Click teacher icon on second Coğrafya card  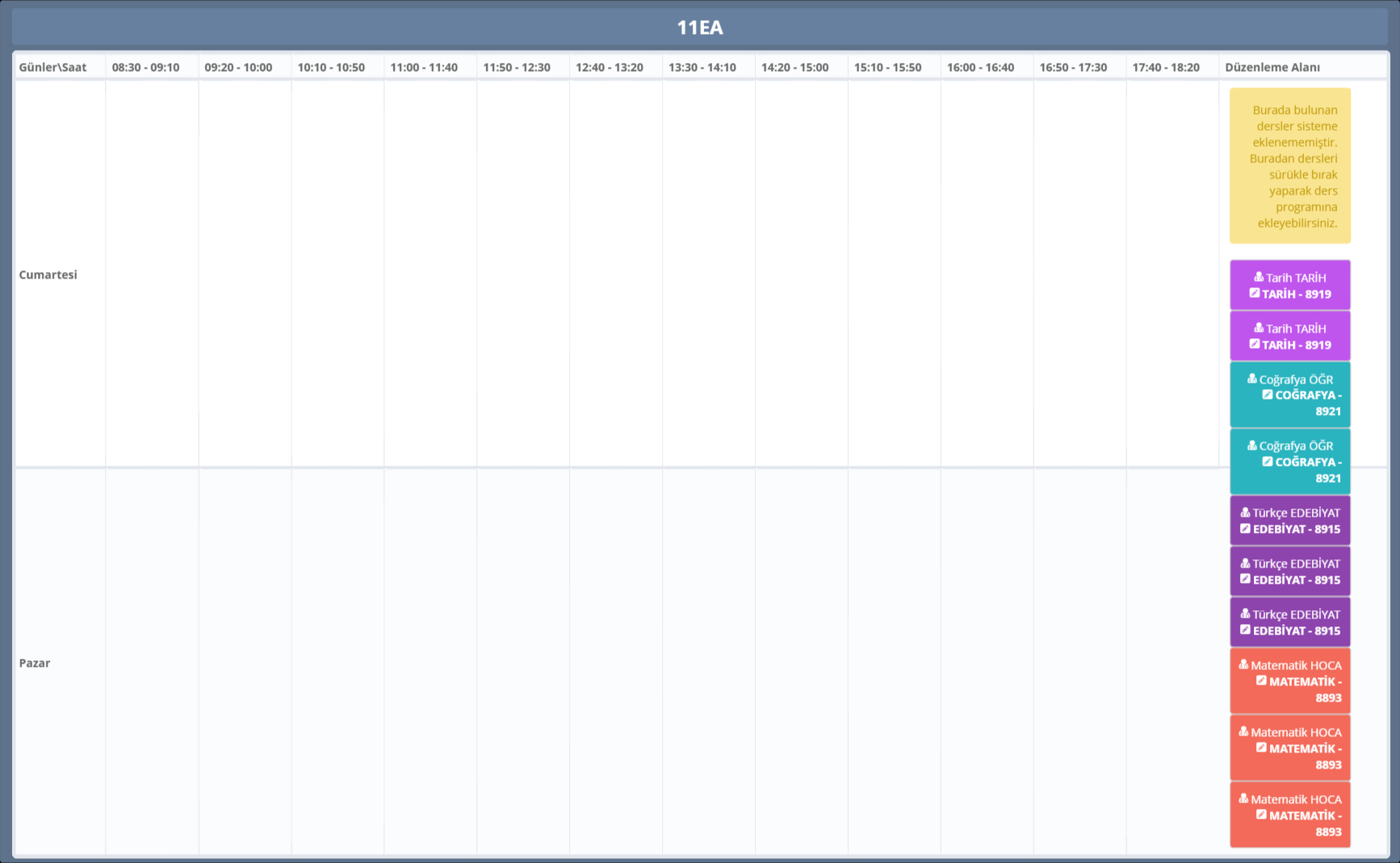click(x=1251, y=445)
